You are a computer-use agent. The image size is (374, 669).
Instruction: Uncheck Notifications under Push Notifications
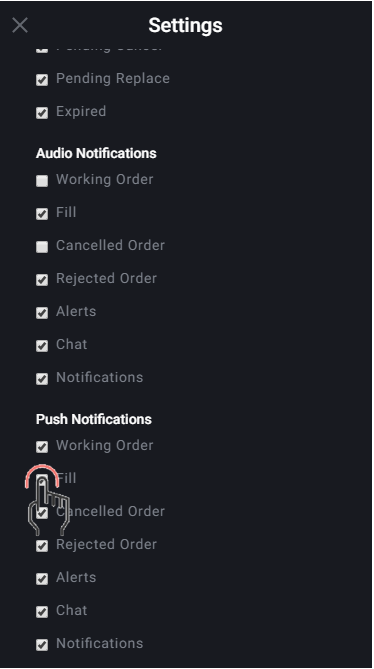pos(42,645)
